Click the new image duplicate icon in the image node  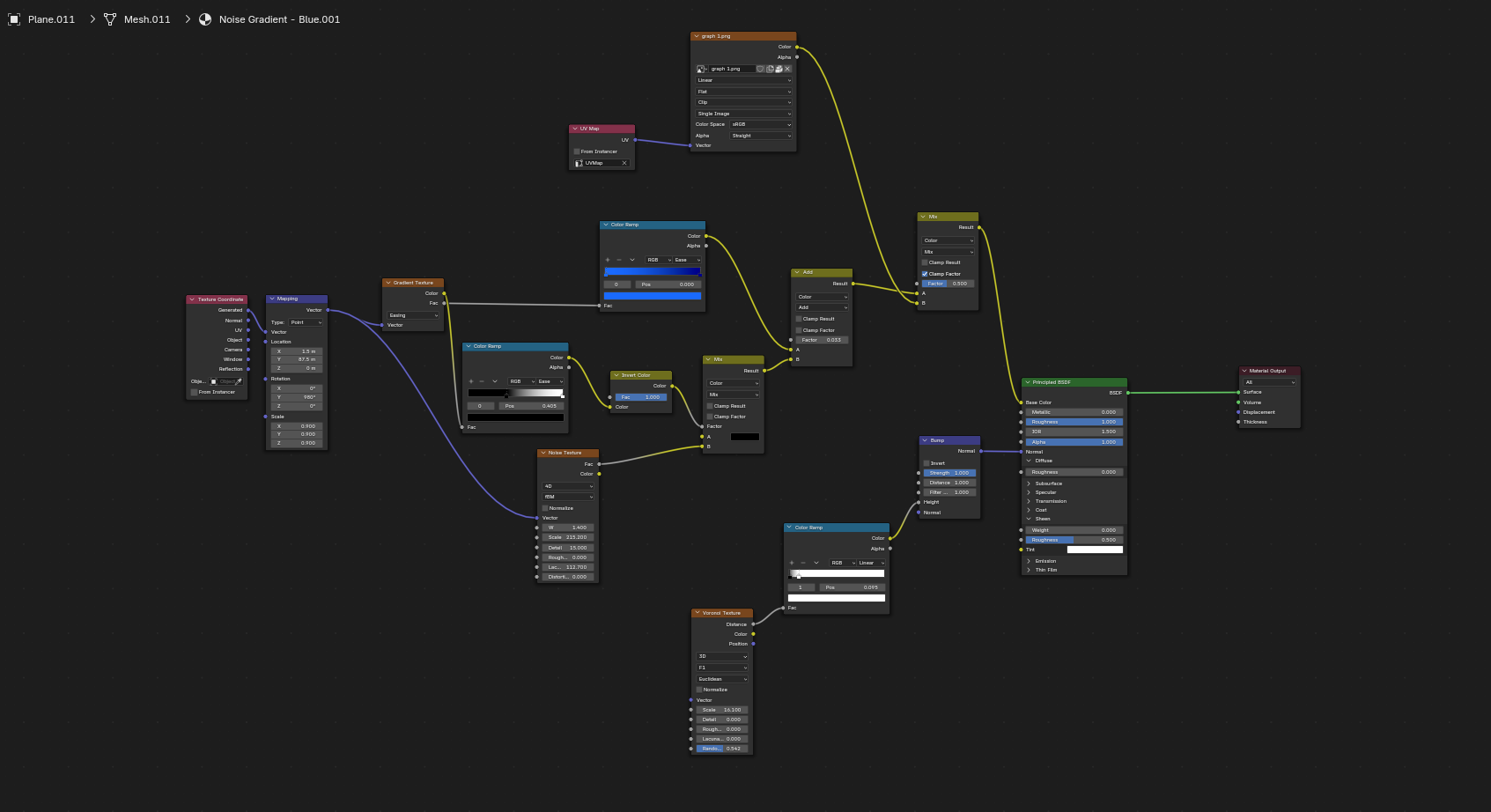click(770, 69)
